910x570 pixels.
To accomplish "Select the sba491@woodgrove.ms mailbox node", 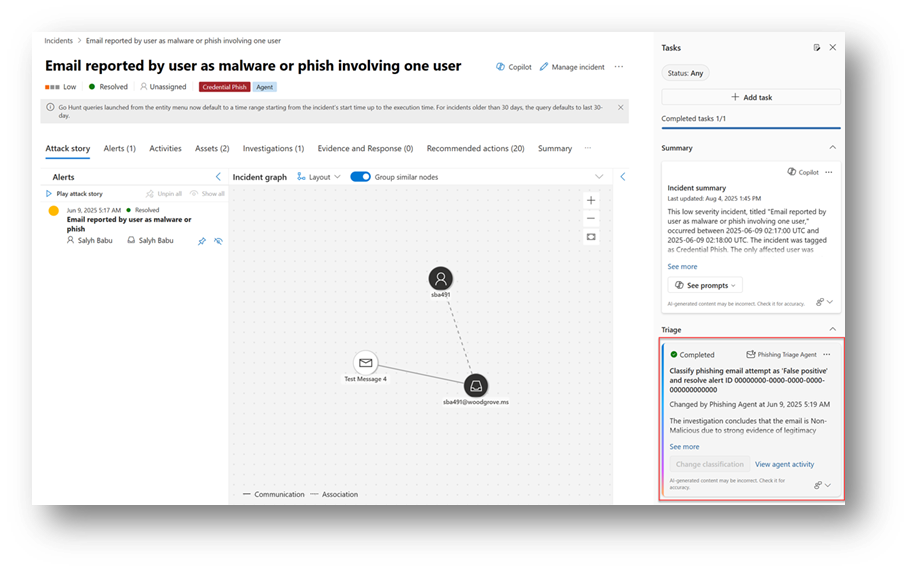I will pos(476,386).
